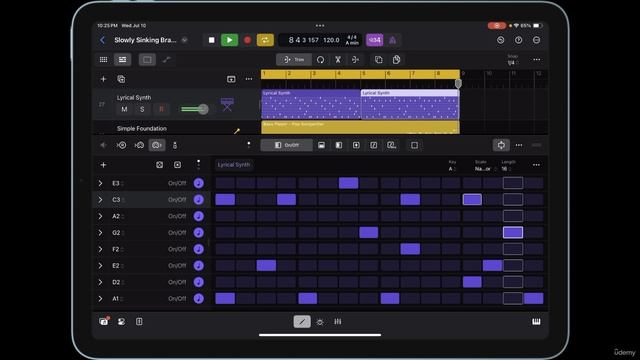The height and width of the screenshot is (360, 640).
Task: Click the duplicate track icon
Action: coord(121,79)
